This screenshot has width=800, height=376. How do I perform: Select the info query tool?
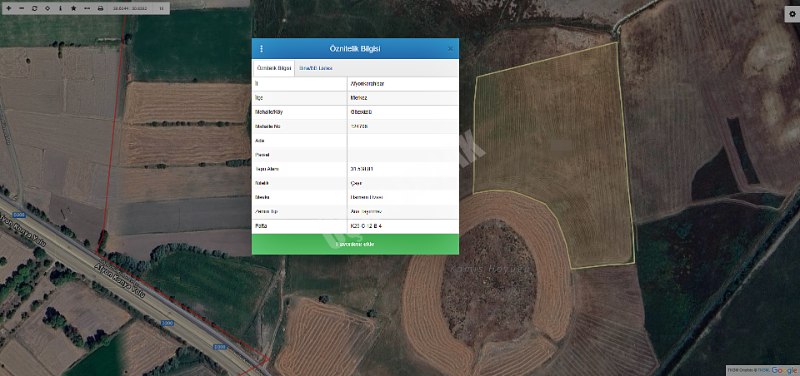[60, 9]
